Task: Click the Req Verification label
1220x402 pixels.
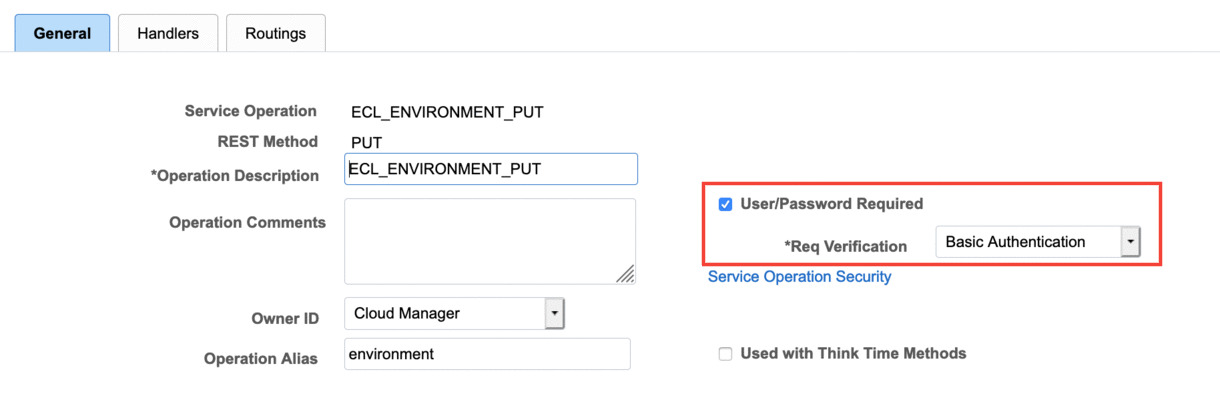Action: pyautogui.click(x=846, y=246)
